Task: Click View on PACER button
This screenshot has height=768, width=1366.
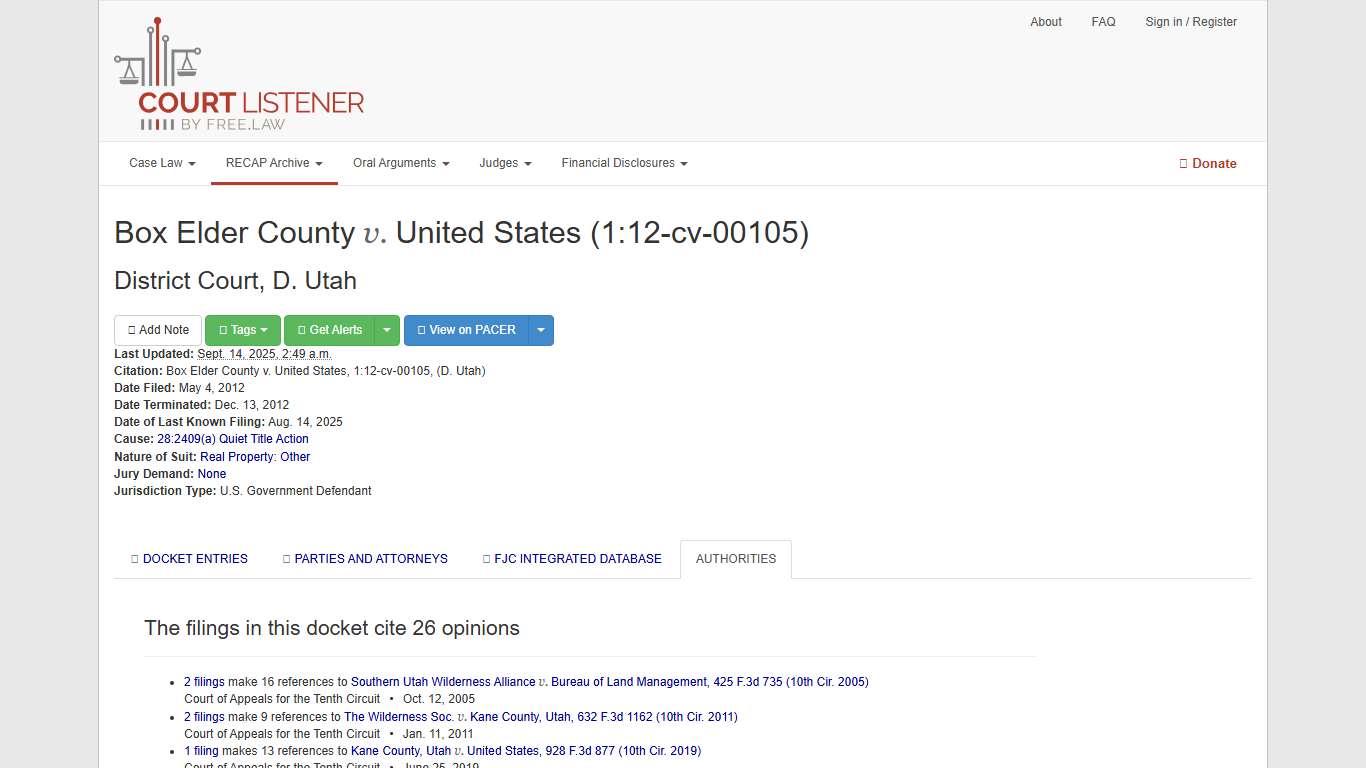Action: pyautogui.click(x=466, y=330)
